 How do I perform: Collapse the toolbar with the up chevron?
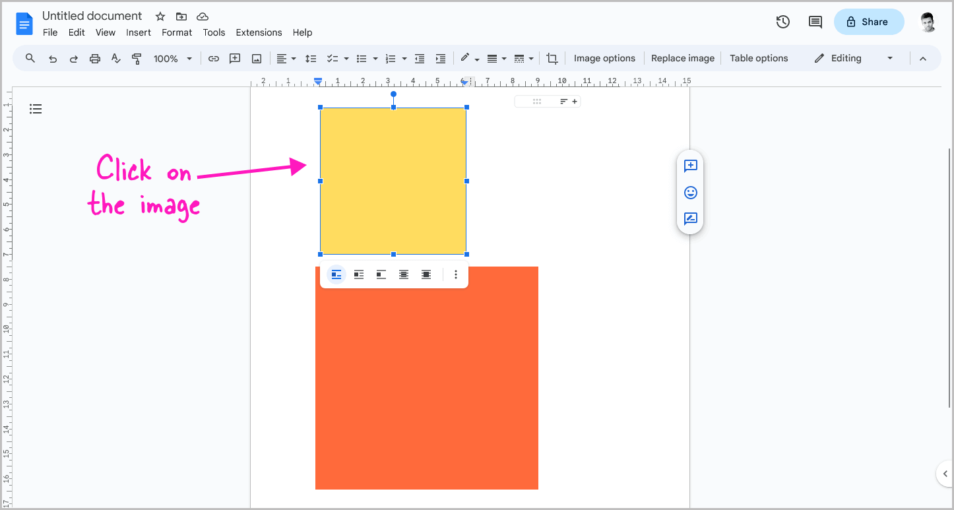tap(922, 59)
